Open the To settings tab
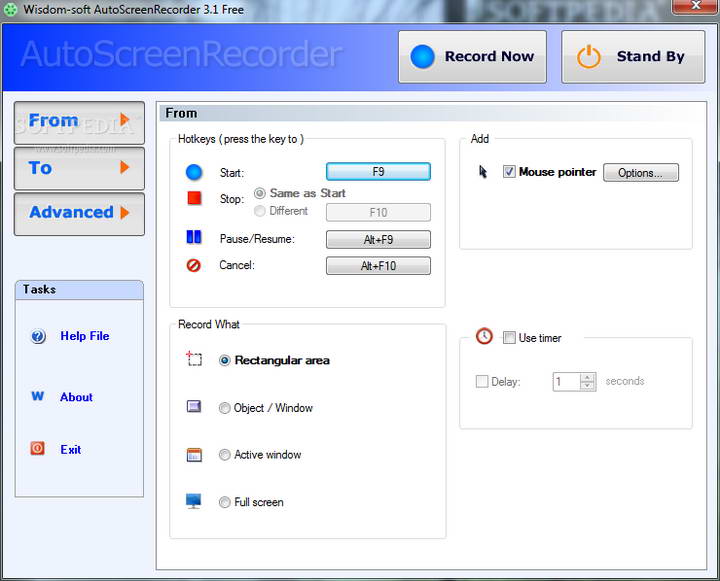 tap(79, 169)
